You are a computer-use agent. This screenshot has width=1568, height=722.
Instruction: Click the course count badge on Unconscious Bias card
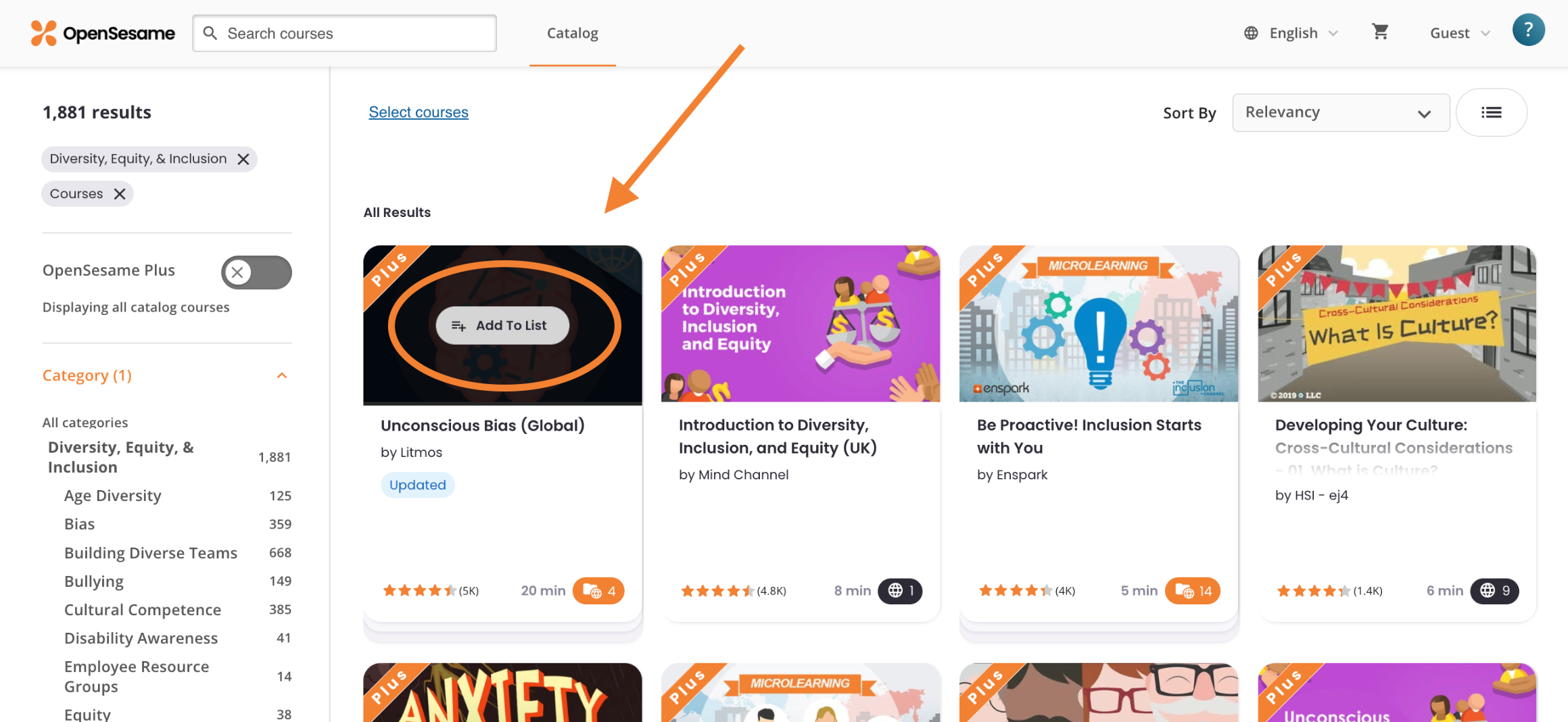tap(598, 590)
